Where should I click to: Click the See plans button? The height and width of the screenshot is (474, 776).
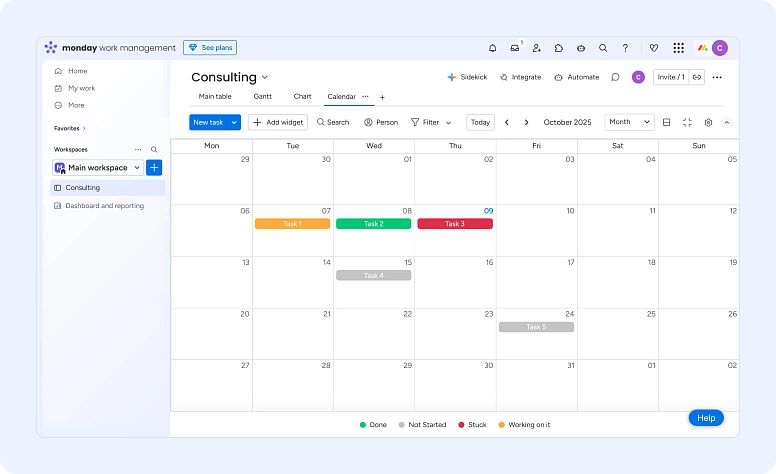(x=210, y=48)
